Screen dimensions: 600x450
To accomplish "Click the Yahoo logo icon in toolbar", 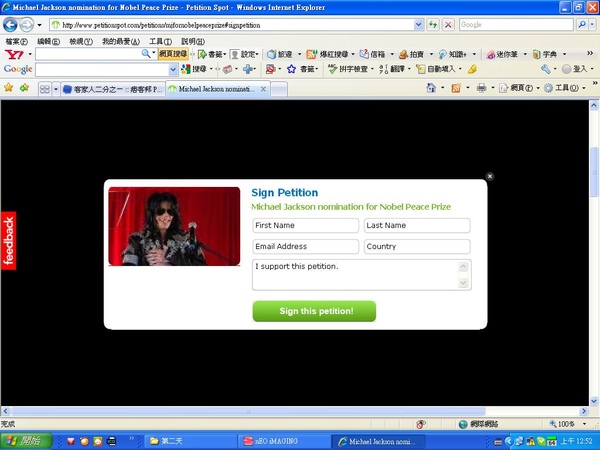I will pos(14,54).
